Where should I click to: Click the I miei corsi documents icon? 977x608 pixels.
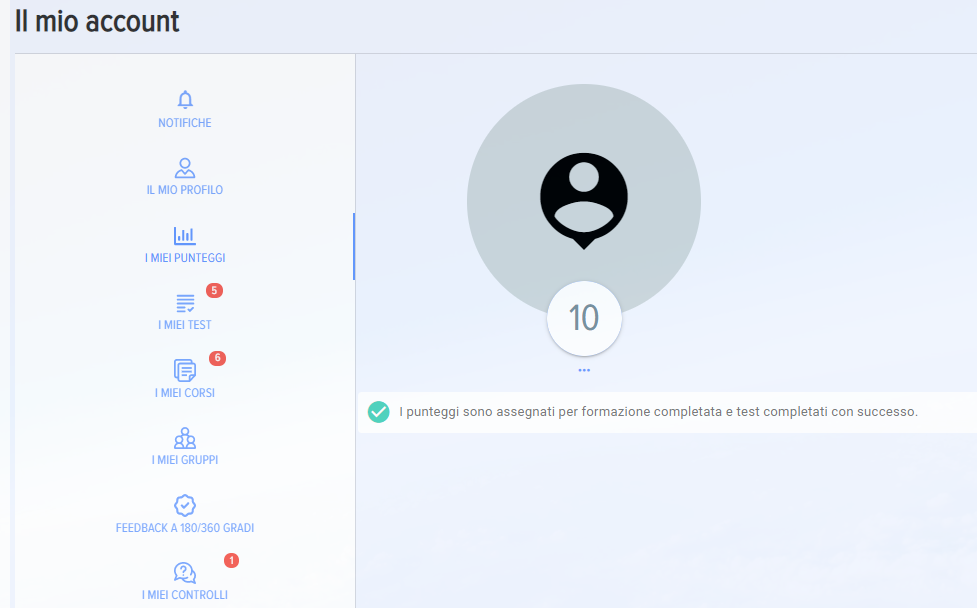point(185,370)
